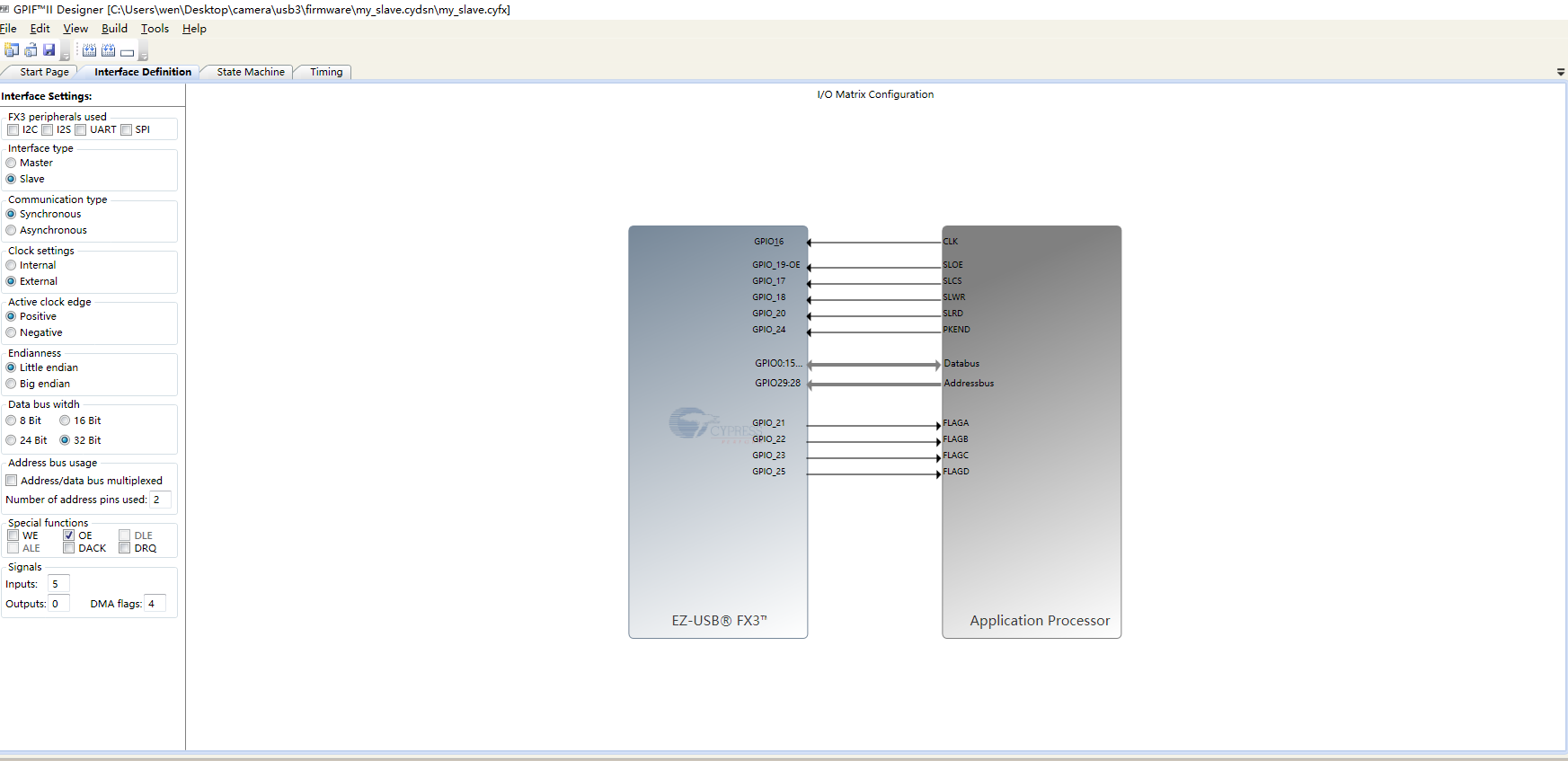
Task: Switch to the Interface Definition tab
Action: coord(143,72)
